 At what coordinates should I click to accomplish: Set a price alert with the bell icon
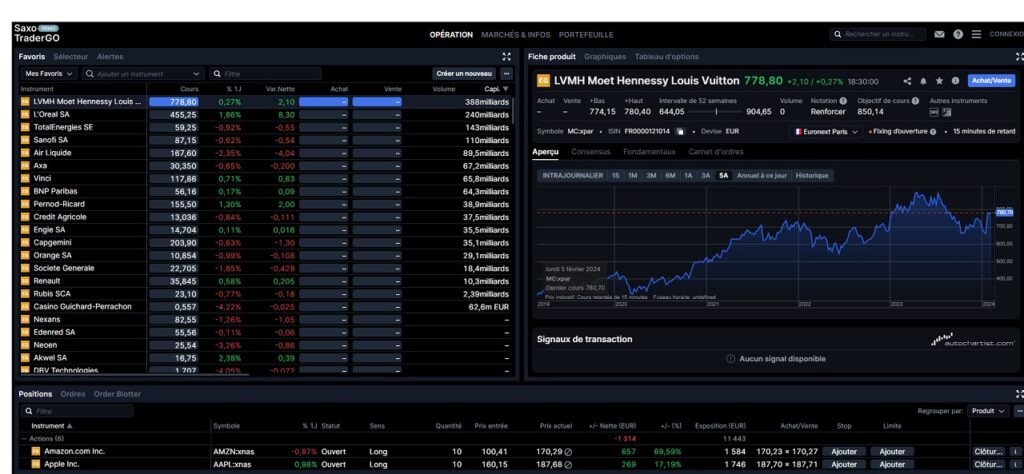click(923, 81)
